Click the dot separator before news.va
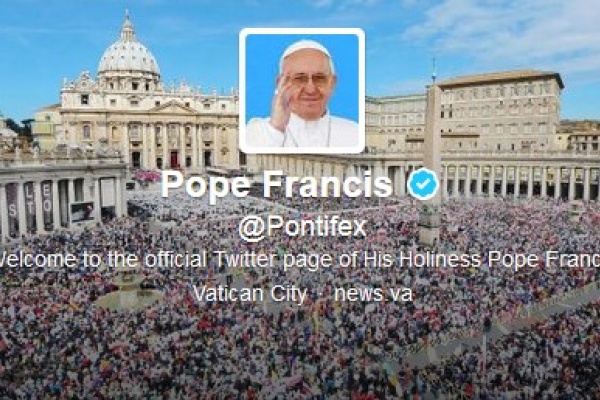 (x=320, y=295)
